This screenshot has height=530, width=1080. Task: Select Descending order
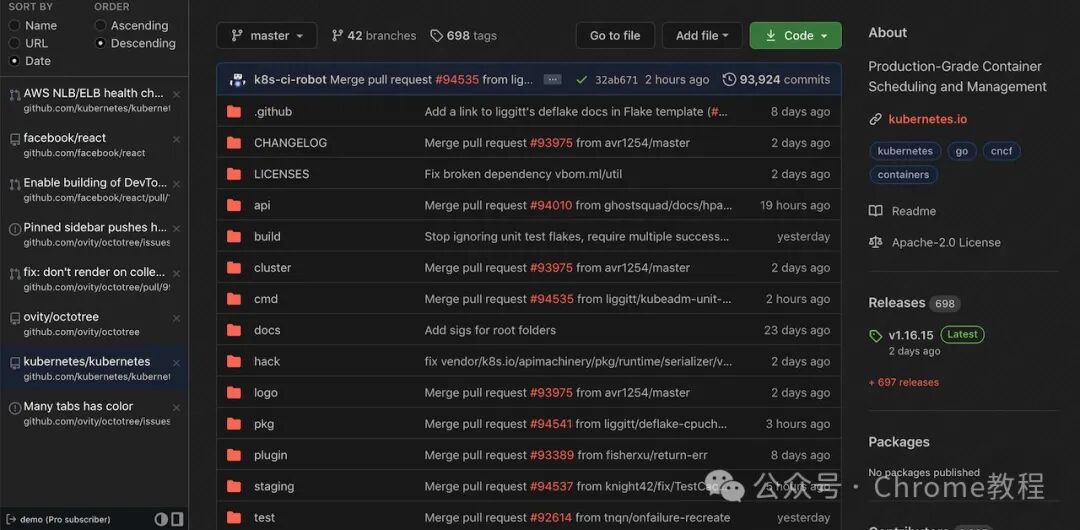(x=101, y=43)
